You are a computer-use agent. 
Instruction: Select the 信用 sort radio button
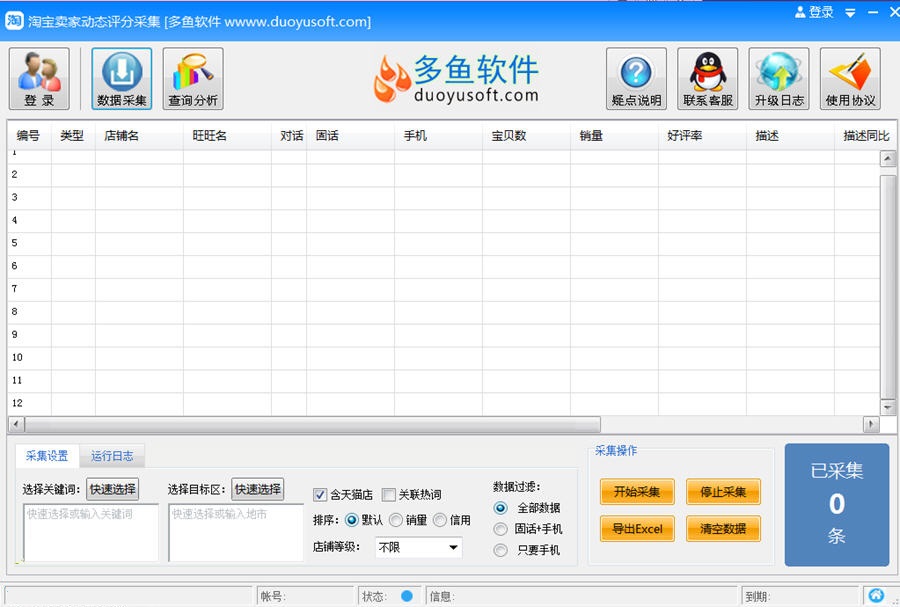[x=440, y=520]
